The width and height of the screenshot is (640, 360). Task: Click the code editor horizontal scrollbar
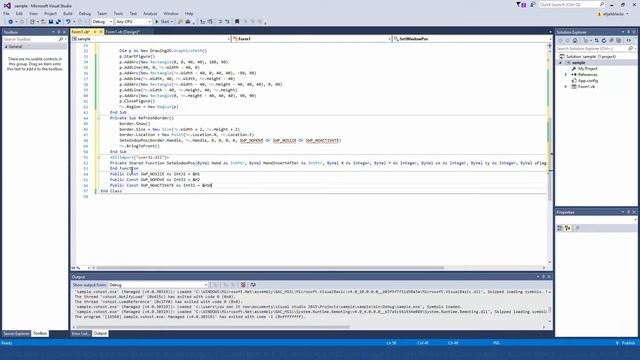click(x=269, y=268)
